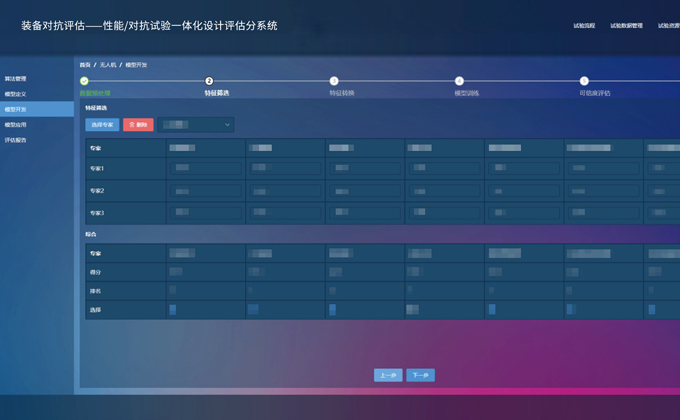Open first dropdown field in 专家1 row
This screenshot has height=420, width=680.
click(206, 169)
